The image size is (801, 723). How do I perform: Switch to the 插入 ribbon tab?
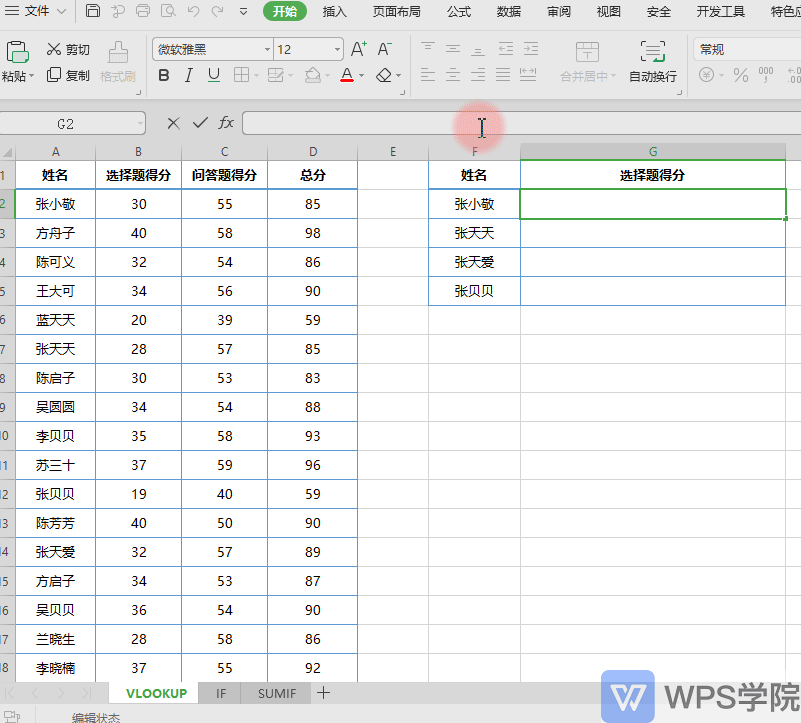pos(335,11)
